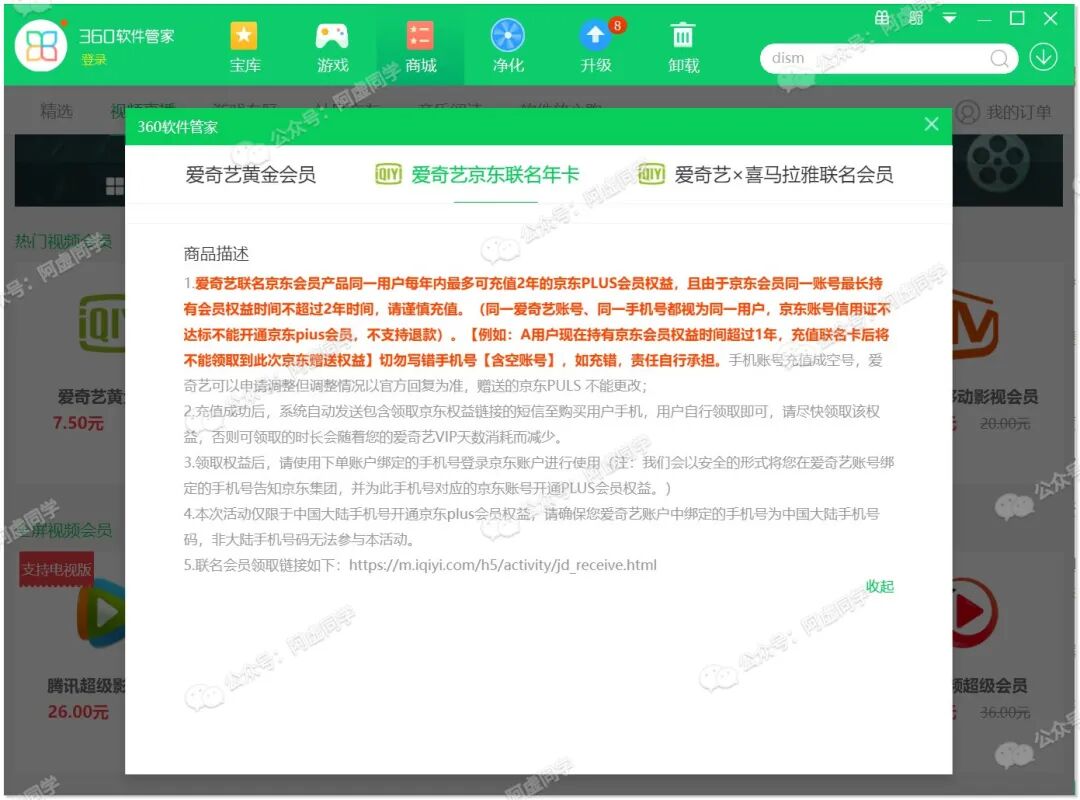The width and height of the screenshot is (1080, 800).
Task: Click the iQIYI logo beside 联名年卡 tab
Action: click(388, 174)
